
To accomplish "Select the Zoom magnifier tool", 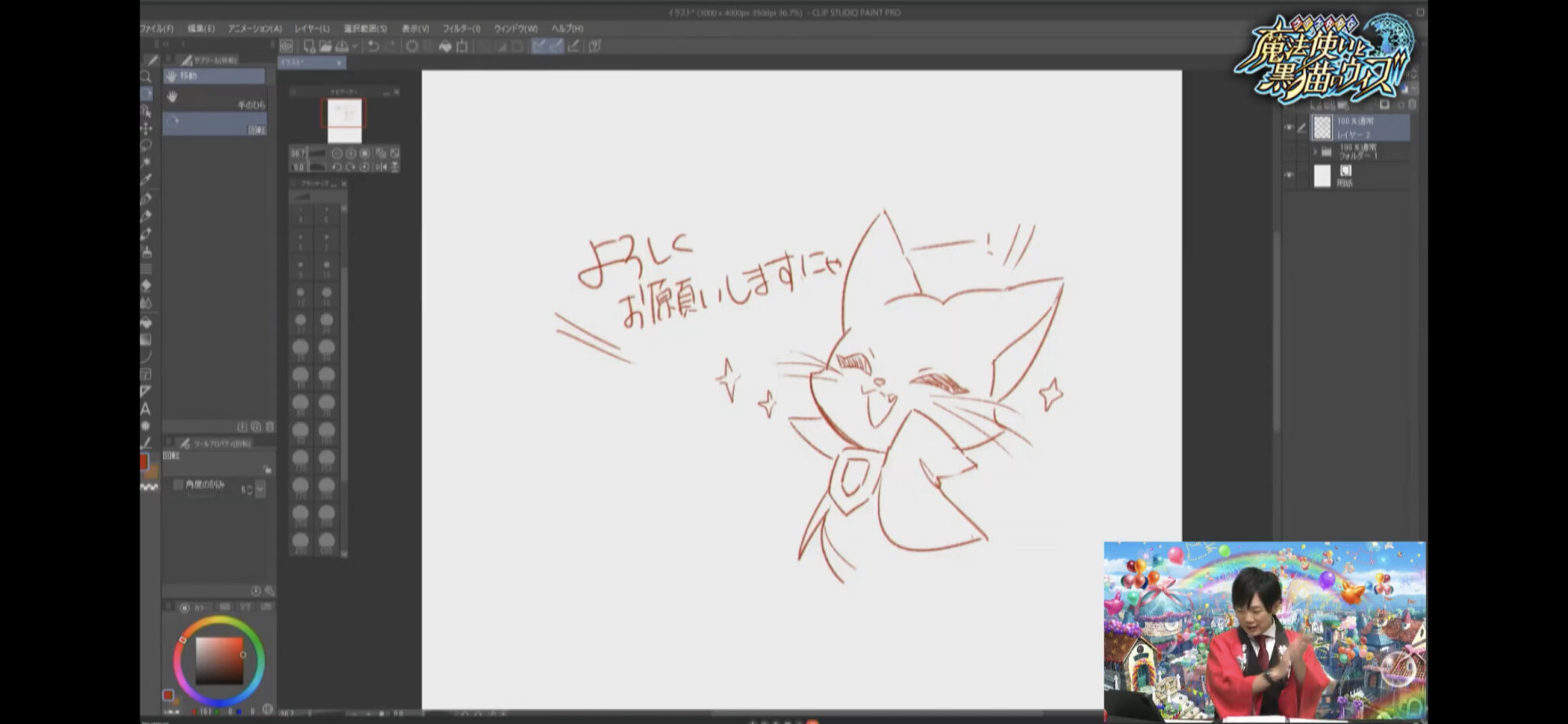I will click(146, 77).
